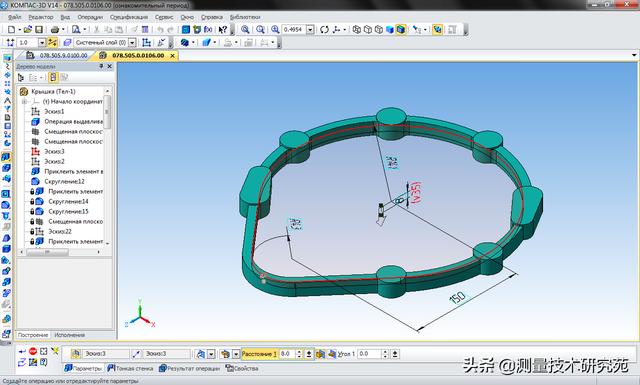
Task: Select Параметры tab
Action: click(x=84, y=368)
